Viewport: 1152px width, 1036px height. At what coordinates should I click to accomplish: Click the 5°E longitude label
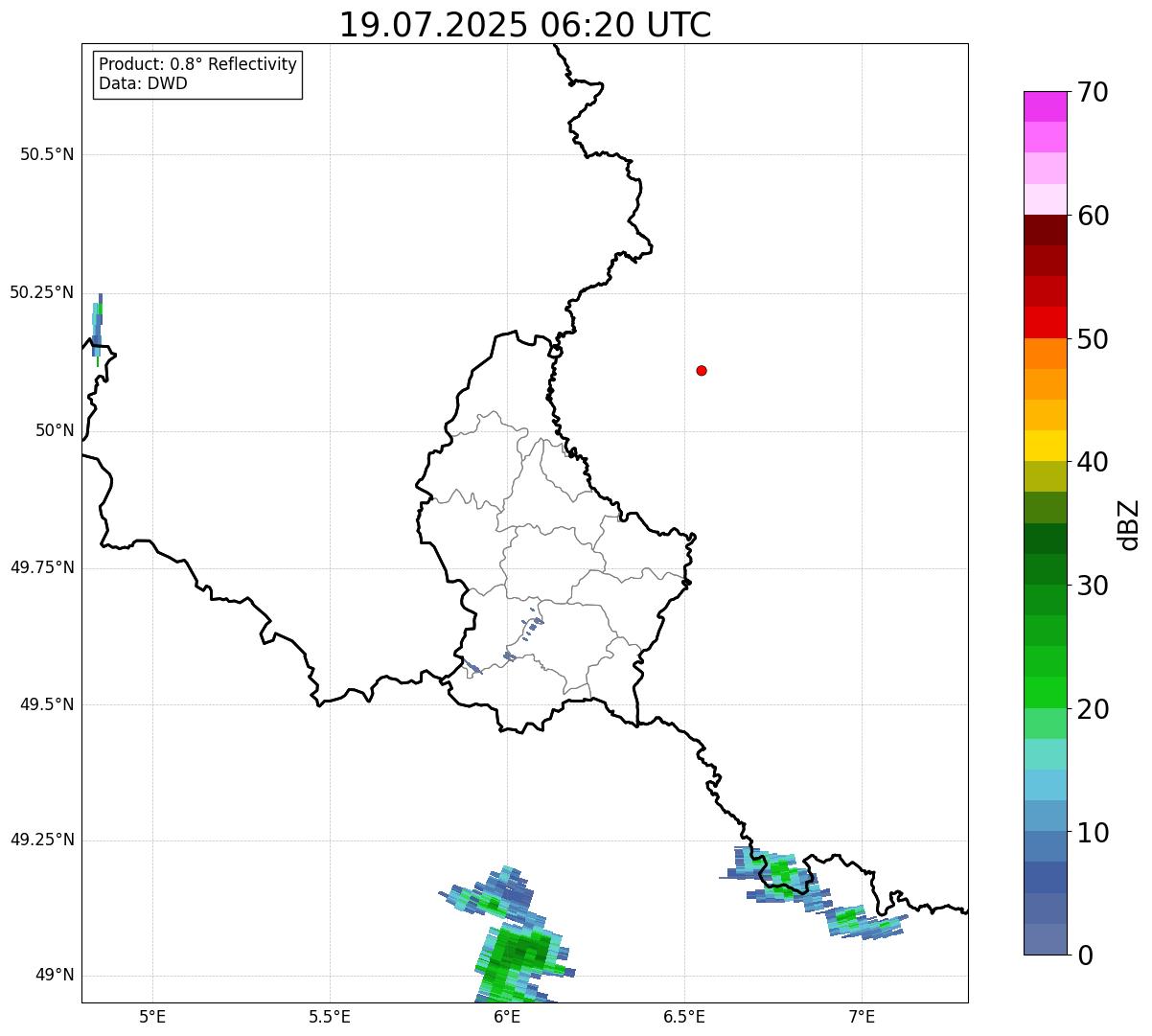[152, 1017]
